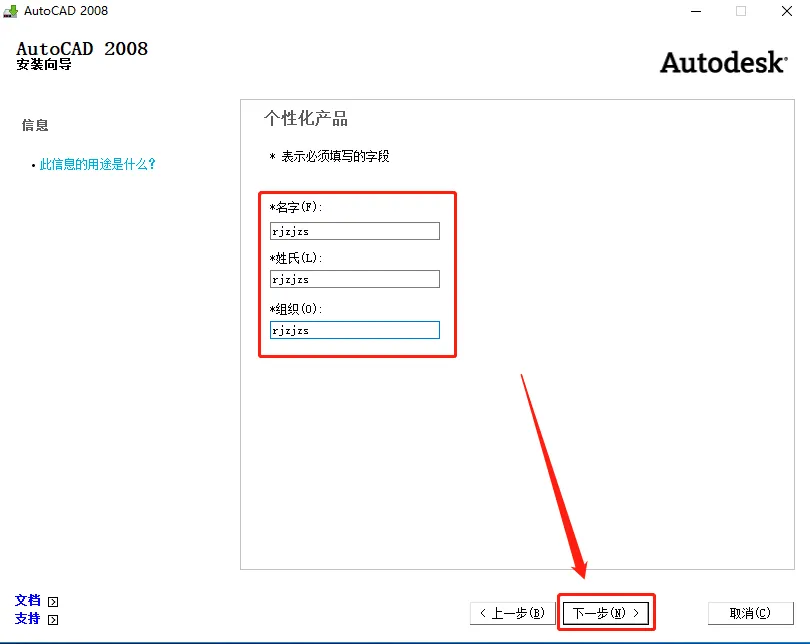The width and height of the screenshot is (810, 644).
Task: Click the 表示必须填写的字段 note text
Action: tap(335, 156)
